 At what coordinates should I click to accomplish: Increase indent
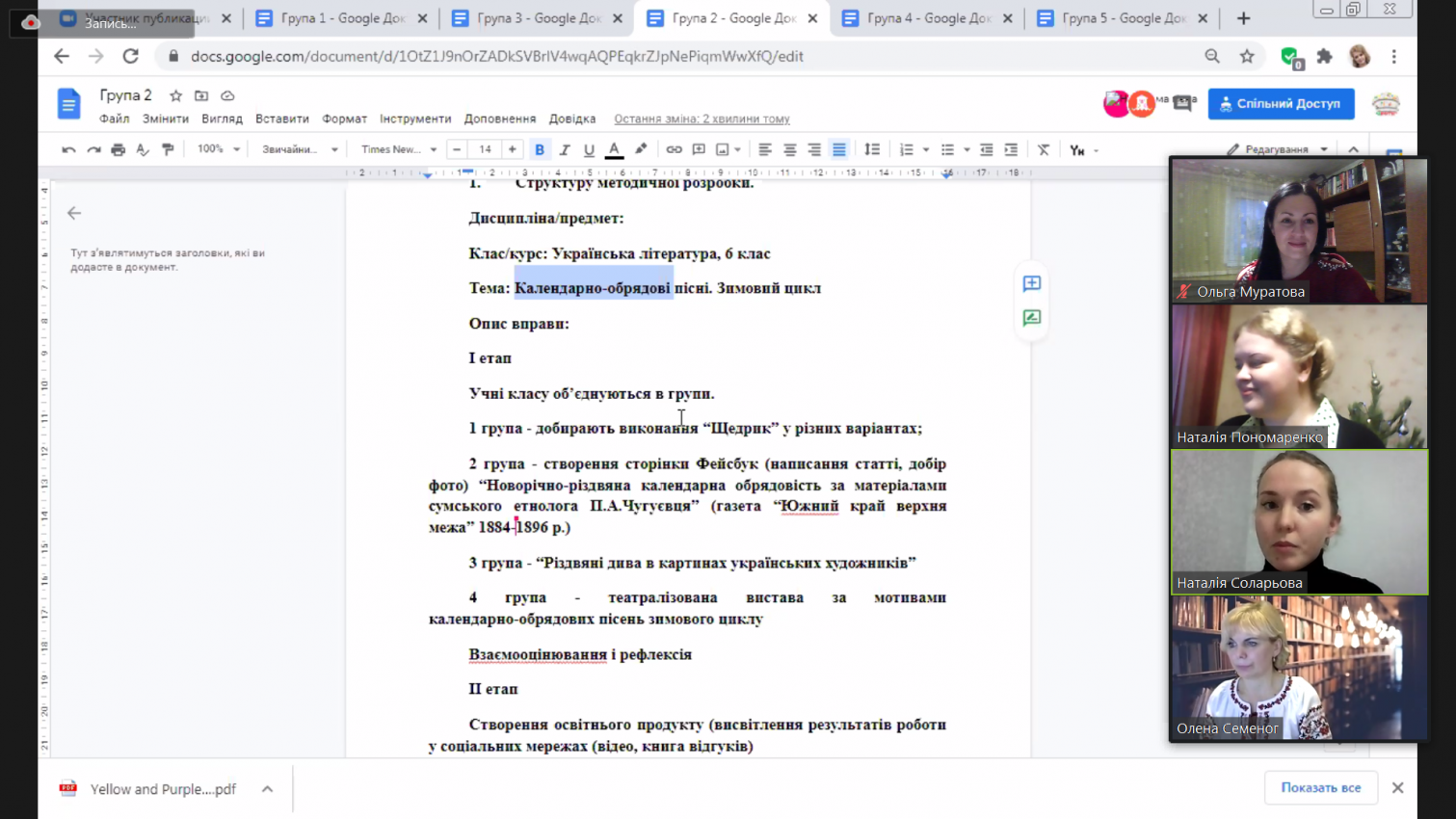(1011, 150)
